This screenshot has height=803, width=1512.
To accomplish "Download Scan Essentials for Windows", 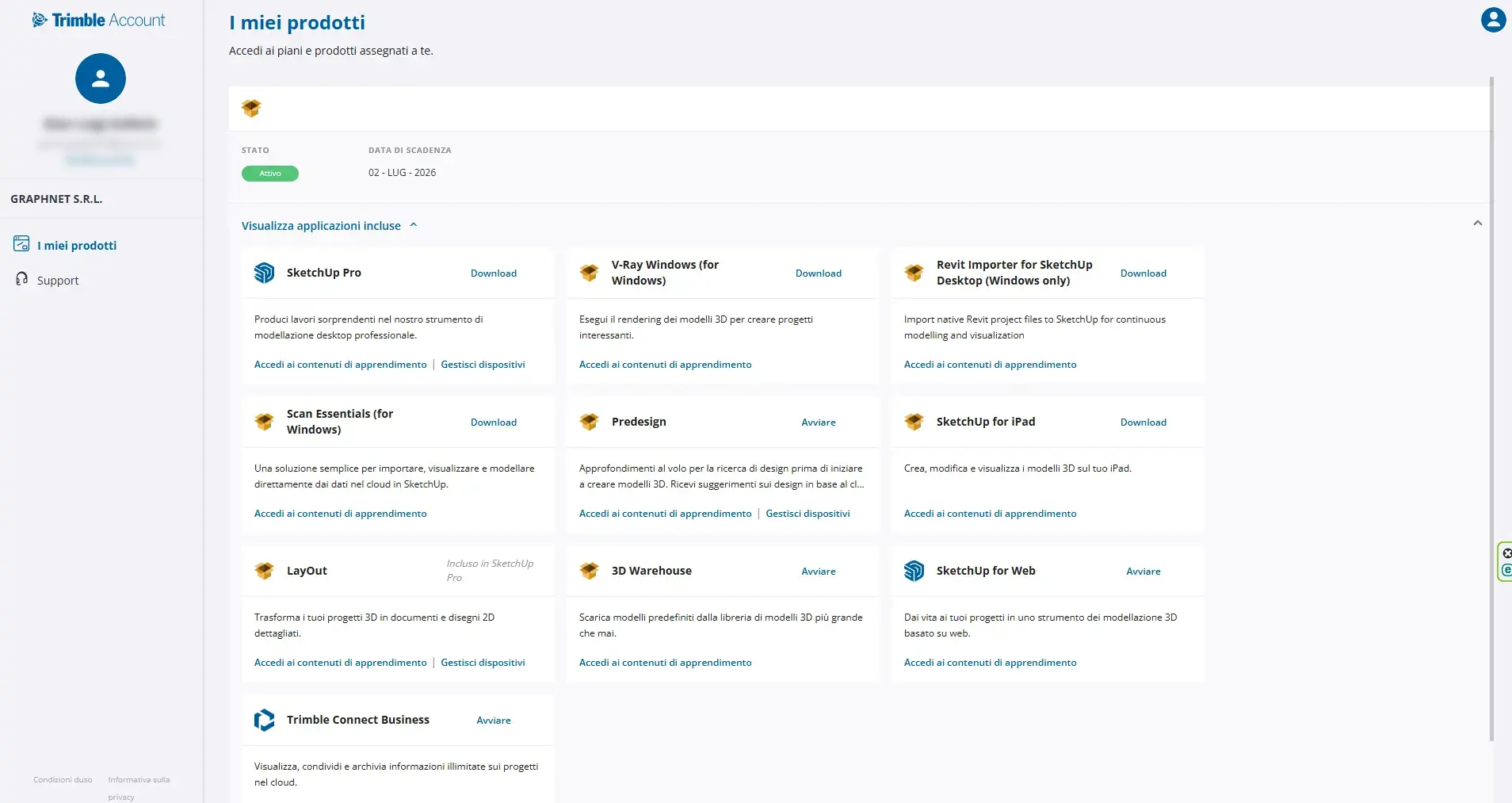I will pyautogui.click(x=494, y=423).
